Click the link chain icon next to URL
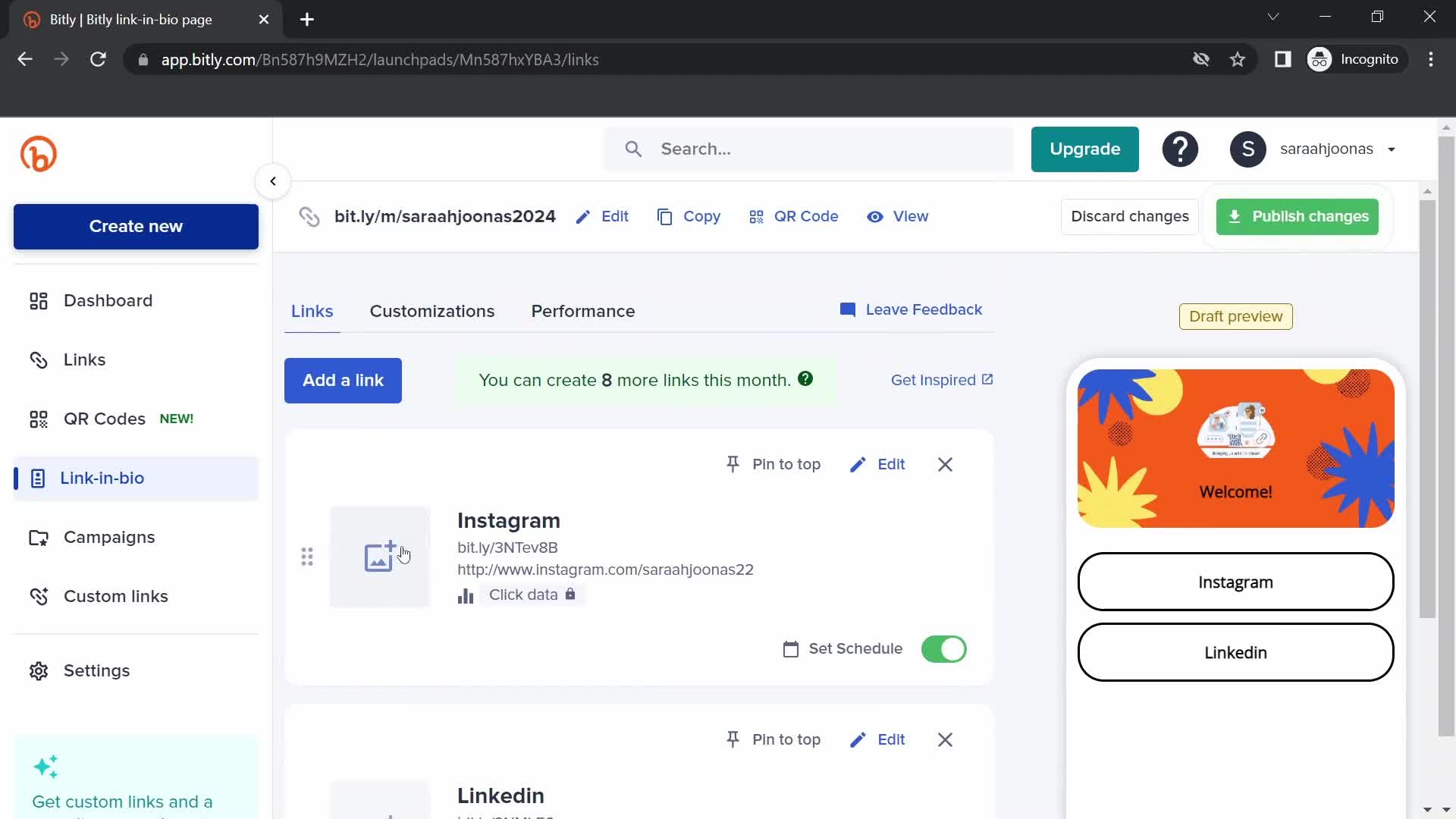This screenshot has height=819, width=1456. coord(308,216)
